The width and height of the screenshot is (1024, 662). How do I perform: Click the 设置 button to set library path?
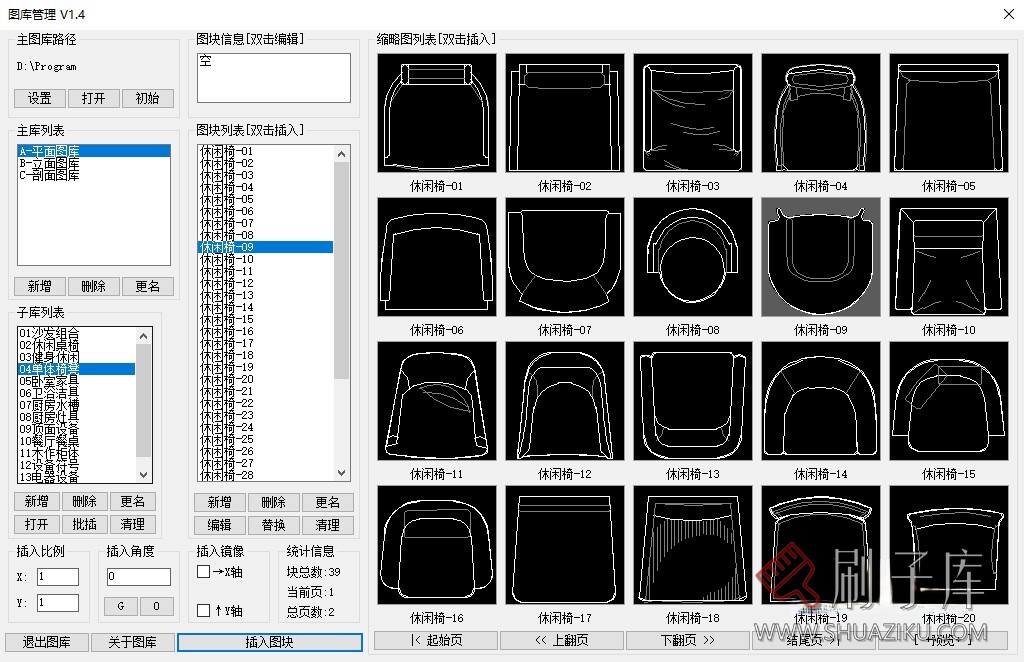click(39, 98)
